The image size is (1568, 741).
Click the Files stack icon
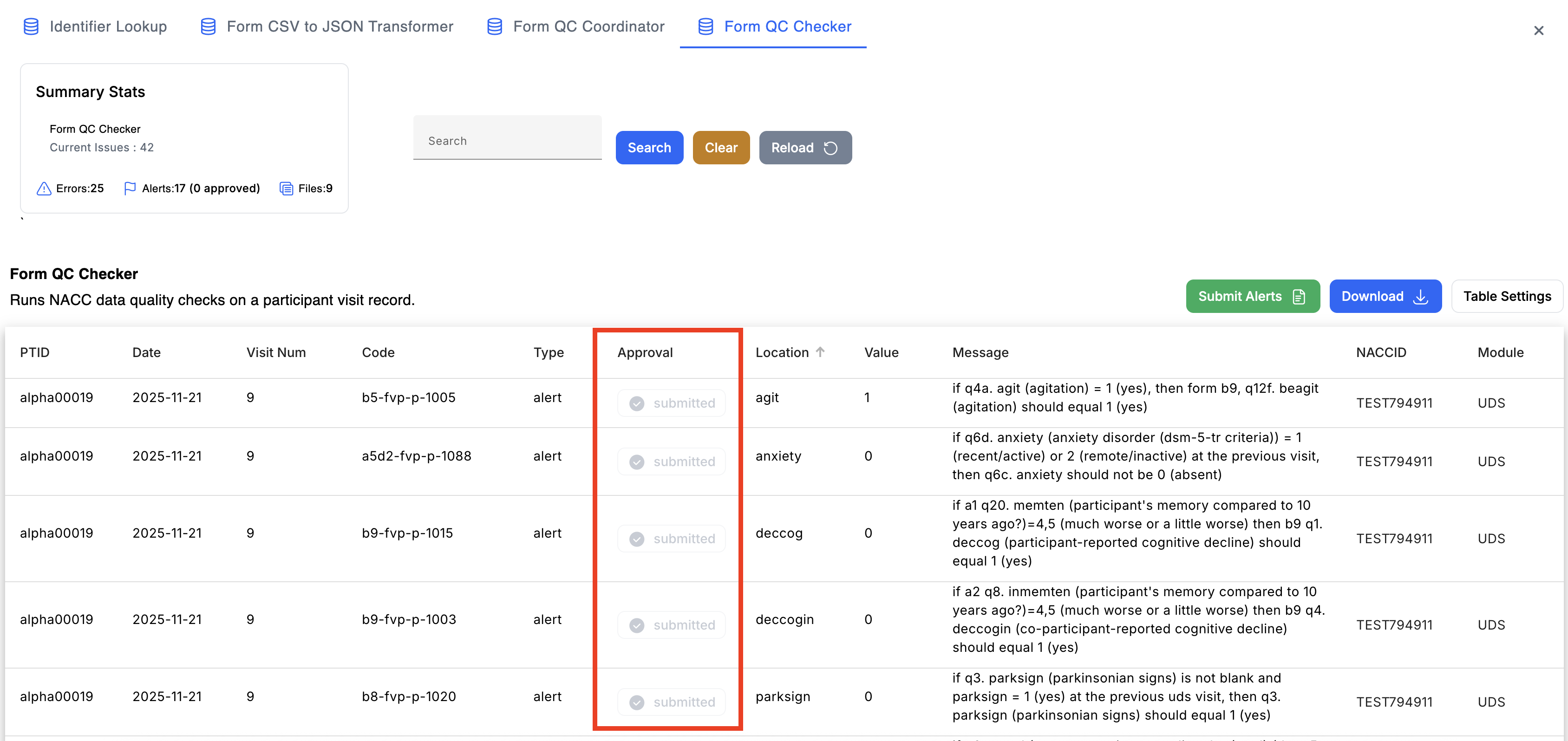click(286, 188)
